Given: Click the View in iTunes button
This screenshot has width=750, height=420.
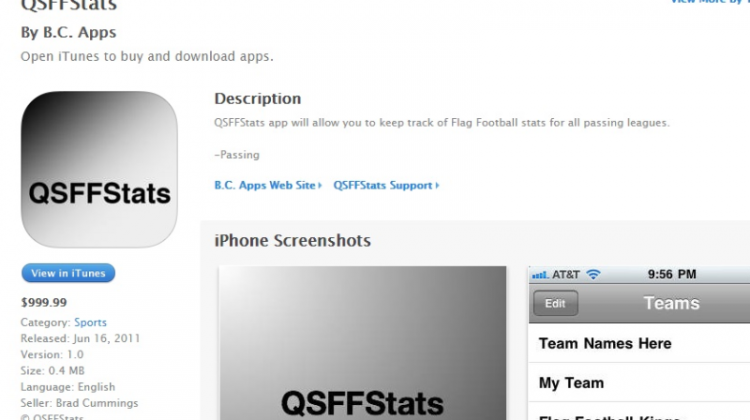Looking at the screenshot, I should click(x=68, y=273).
